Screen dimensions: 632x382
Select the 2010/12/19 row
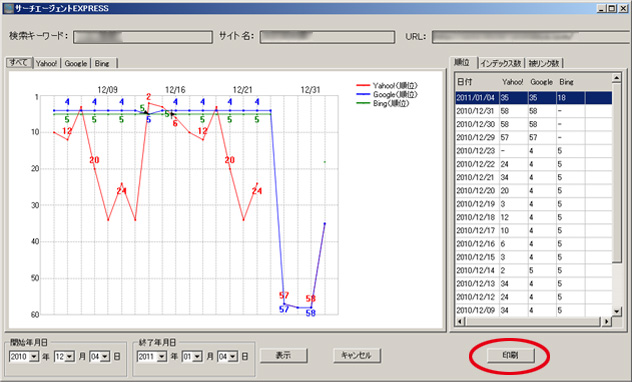click(534, 204)
